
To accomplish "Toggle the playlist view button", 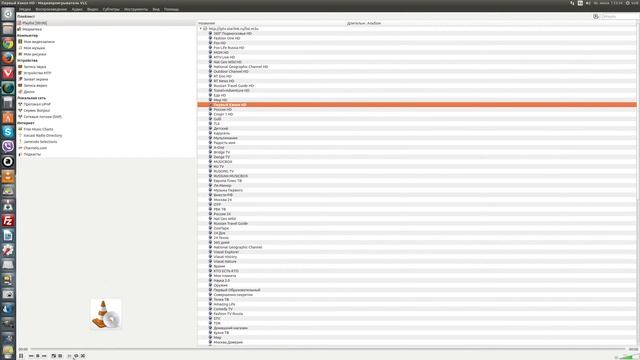I will point(69,356).
